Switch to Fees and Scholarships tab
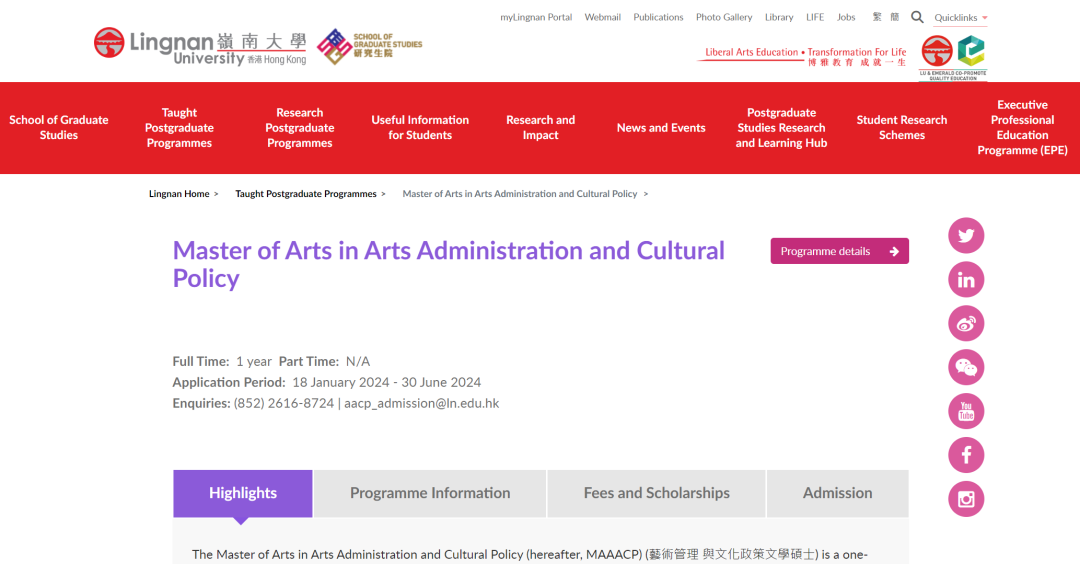The image size is (1080, 564). (x=656, y=493)
